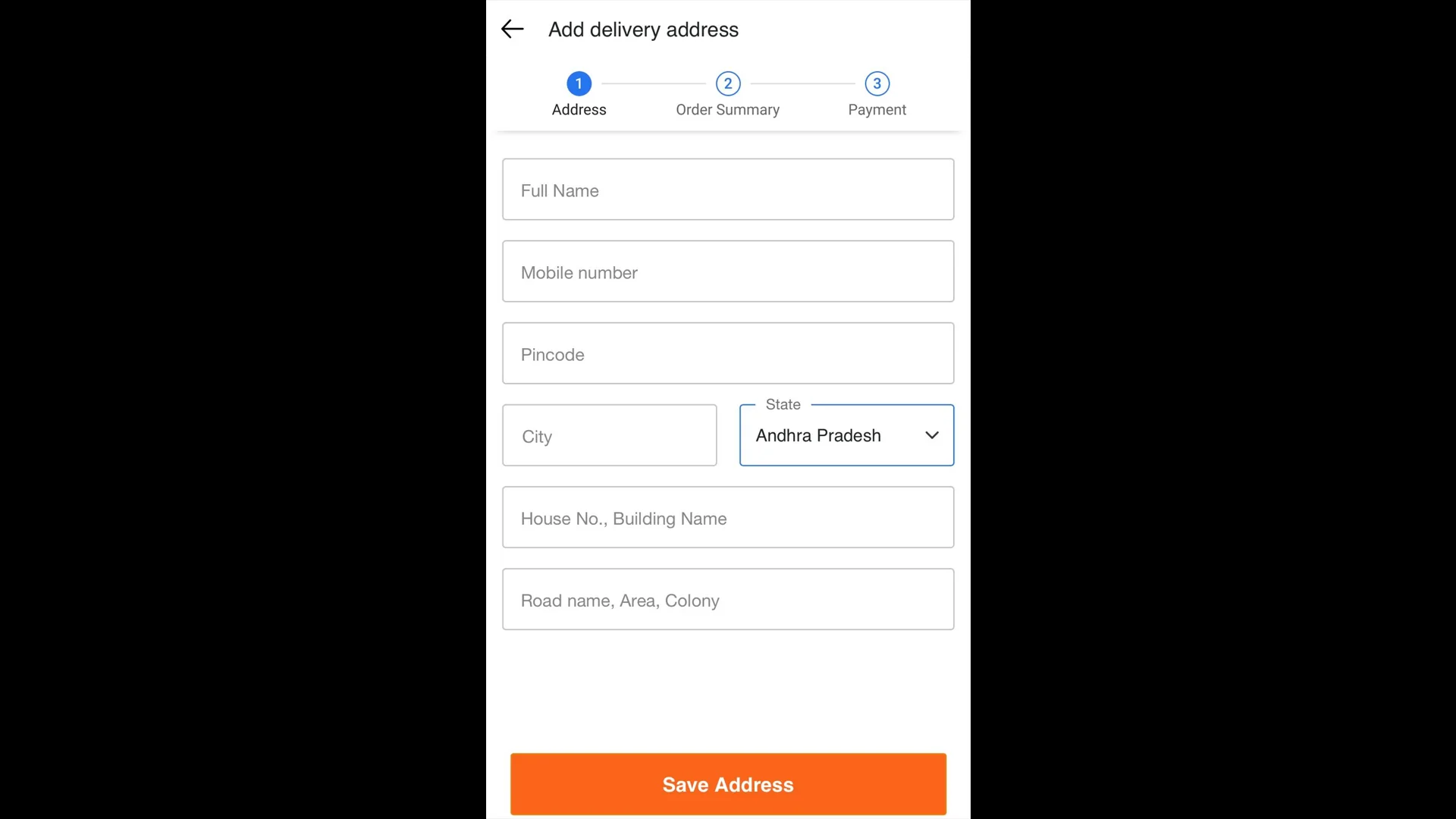Tap the Save Address button
1456x819 pixels.
728,784
